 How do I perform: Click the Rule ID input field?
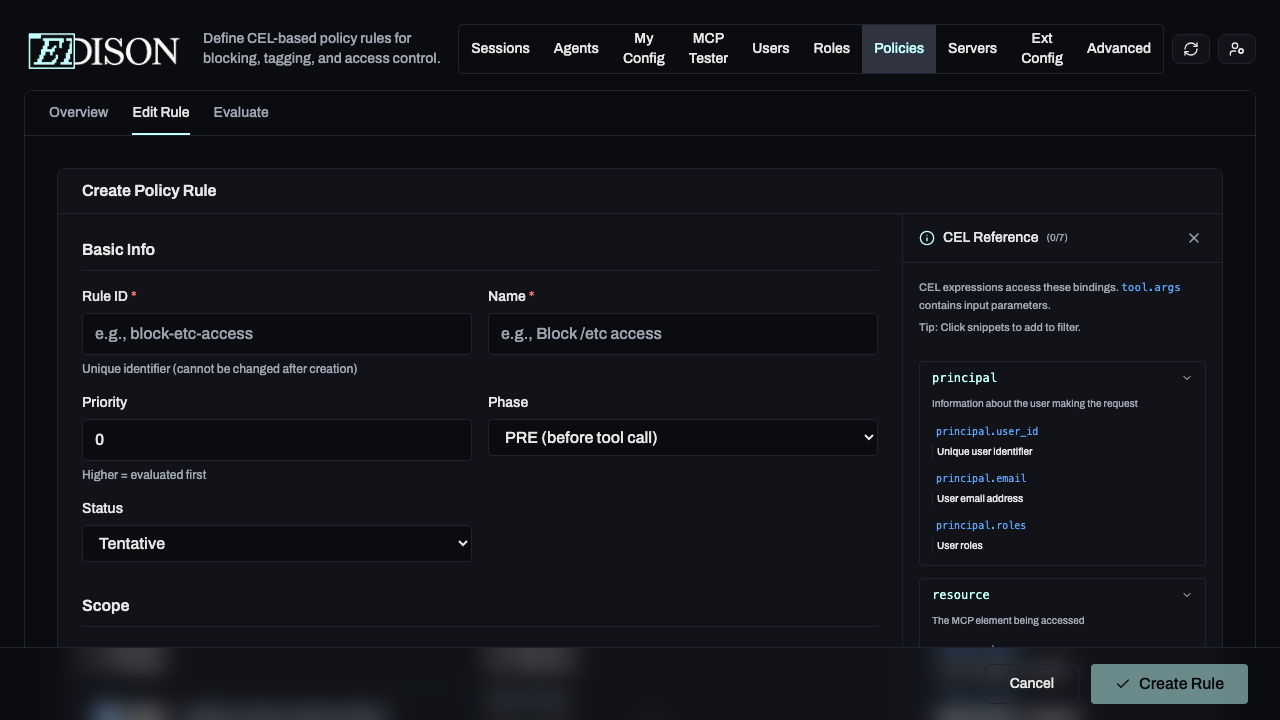click(x=276, y=334)
